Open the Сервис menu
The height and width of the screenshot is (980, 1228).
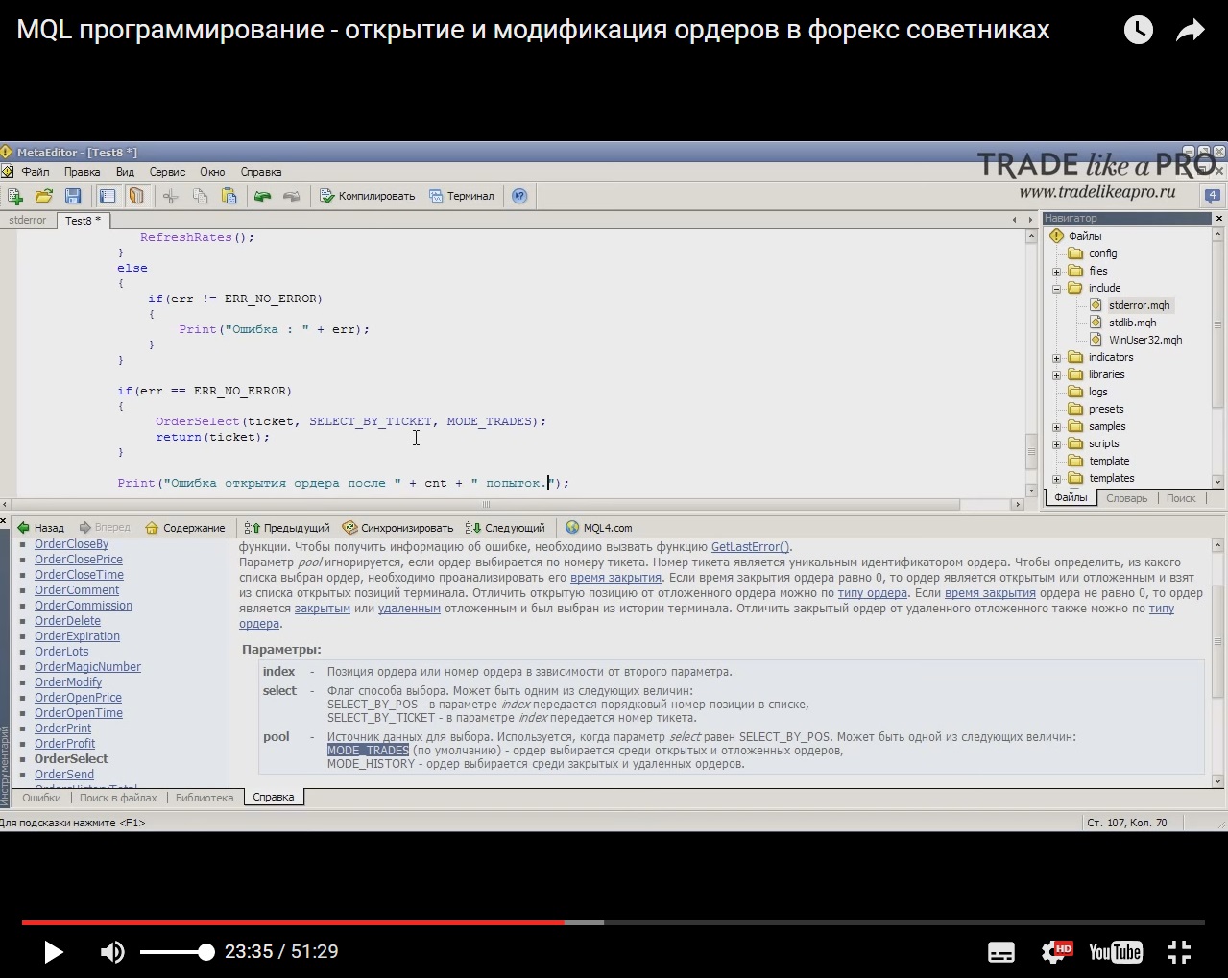point(167,172)
